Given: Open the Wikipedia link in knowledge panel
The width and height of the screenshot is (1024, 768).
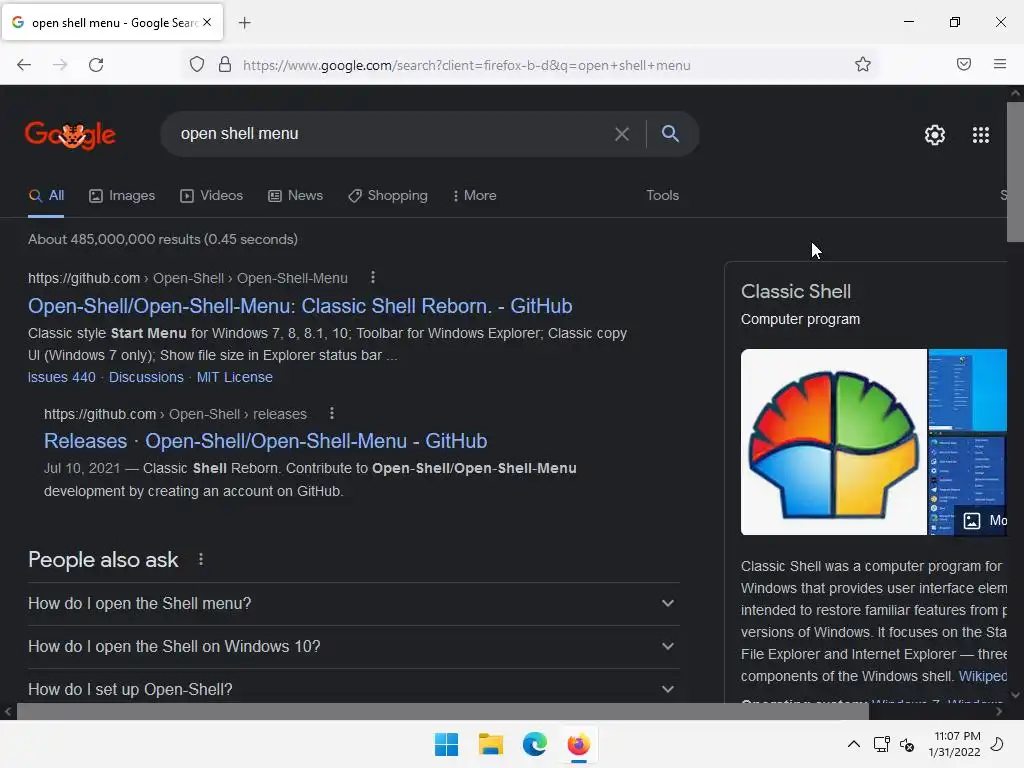Looking at the screenshot, I should (x=983, y=676).
